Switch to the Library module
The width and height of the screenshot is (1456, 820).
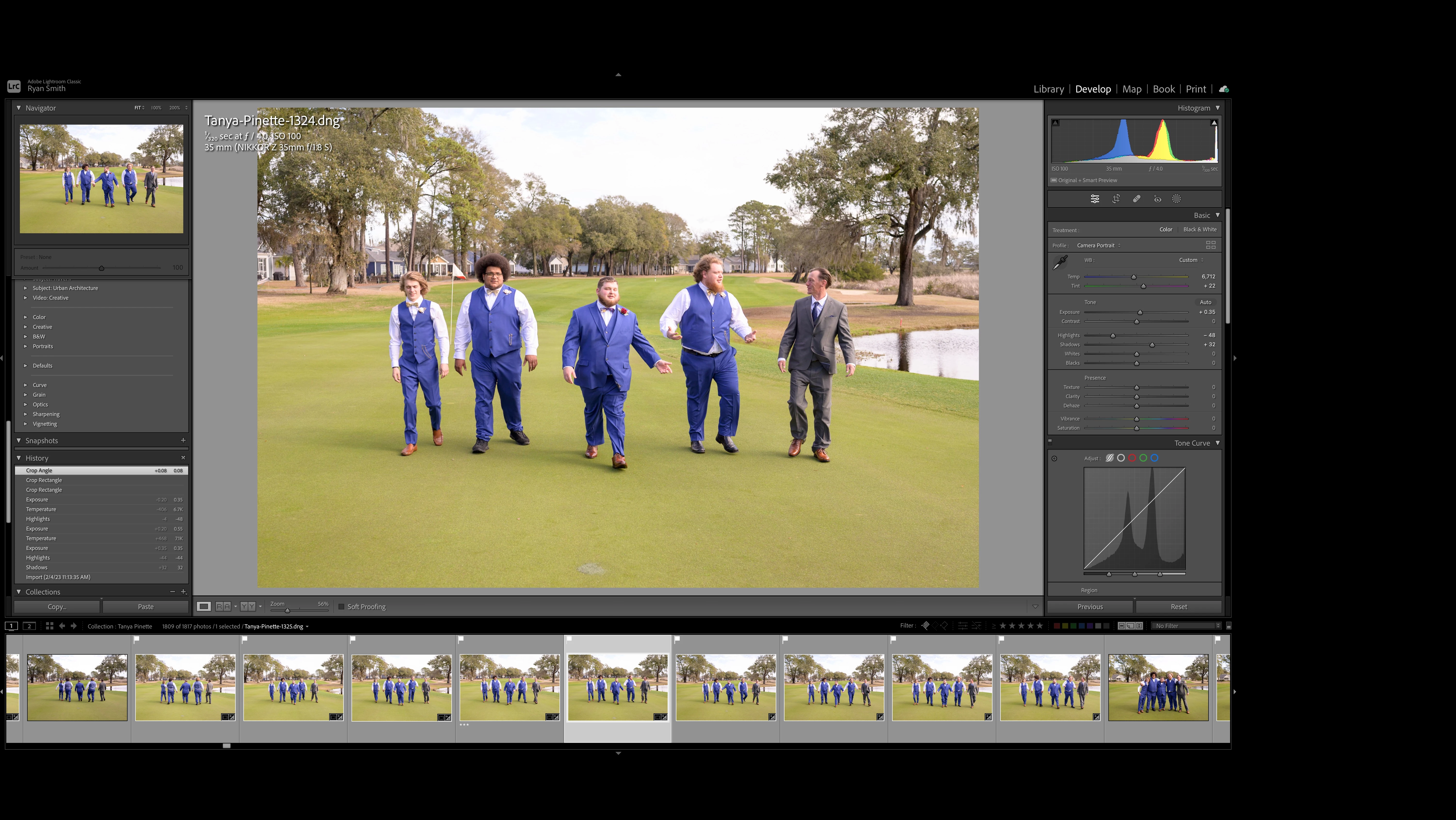click(x=1048, y=89)
